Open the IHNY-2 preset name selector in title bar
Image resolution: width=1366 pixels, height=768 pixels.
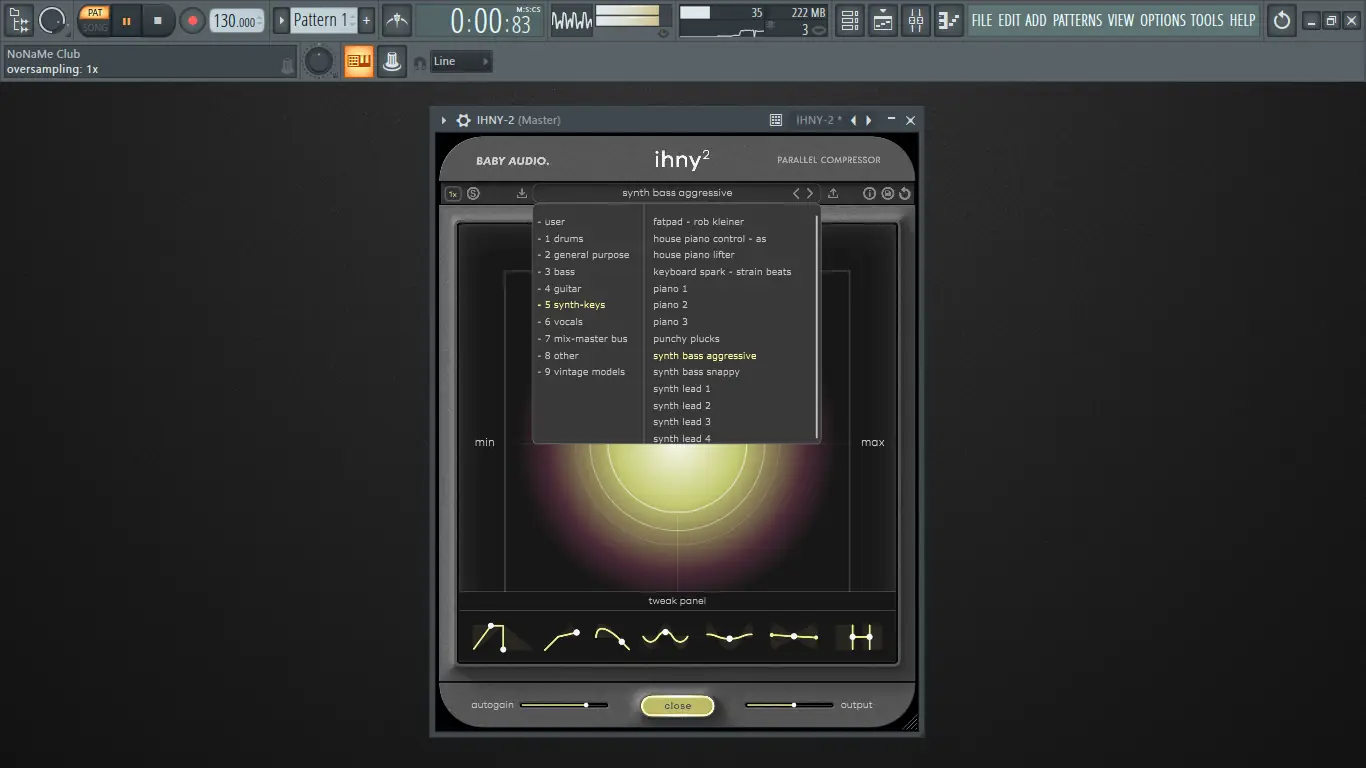pos(818,120)
